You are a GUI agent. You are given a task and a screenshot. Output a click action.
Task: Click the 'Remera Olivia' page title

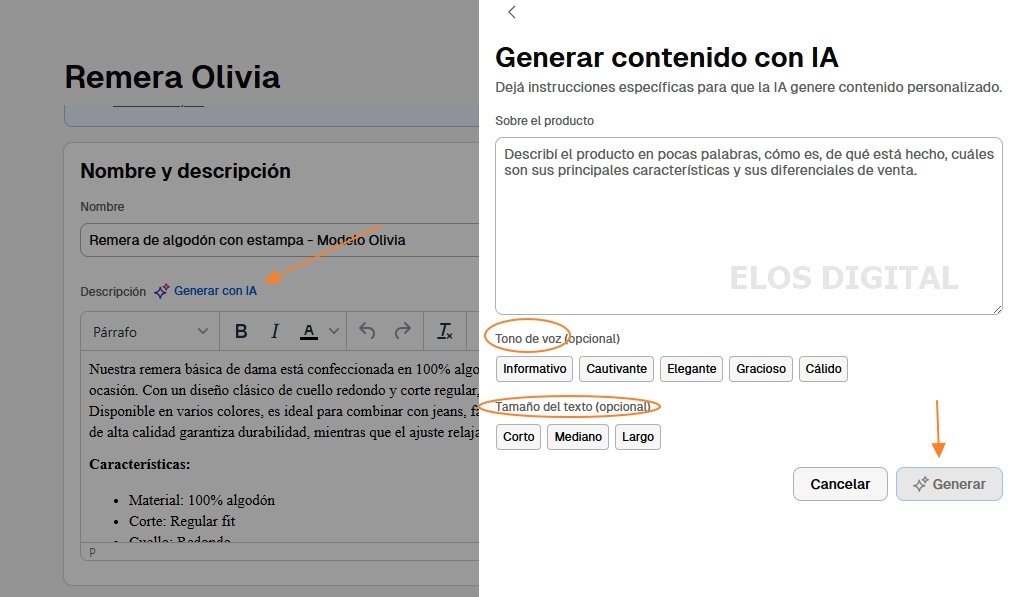pos(173,77)
